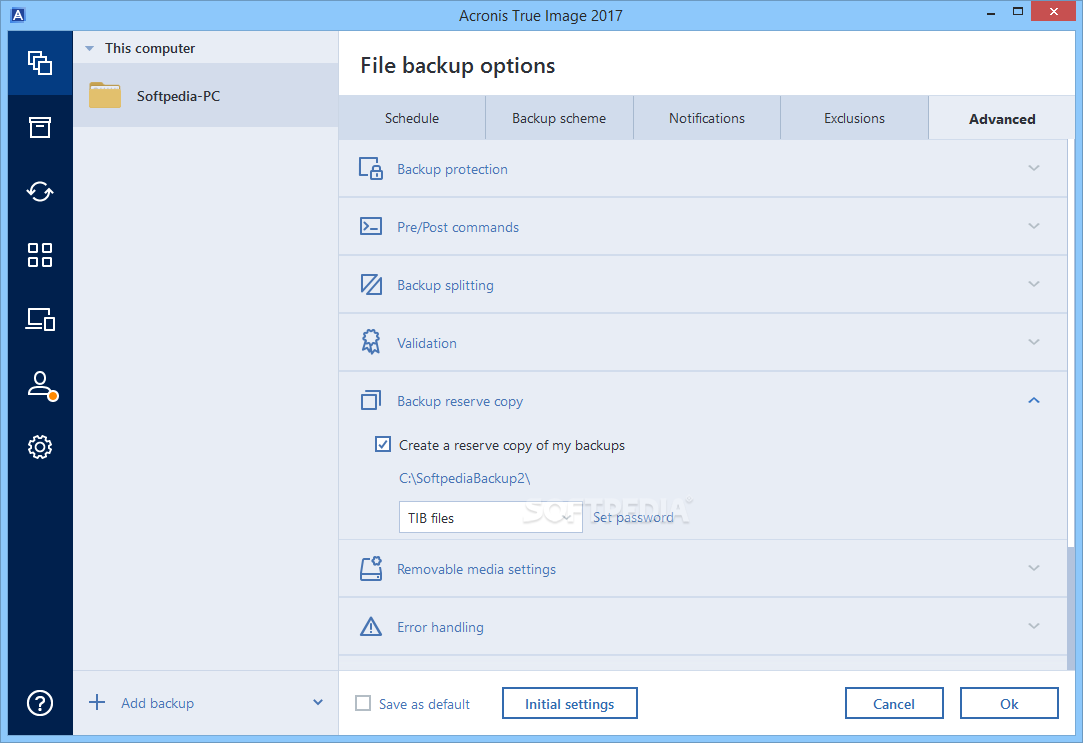Switch to the Schedule tab
1083x743 pixels.
[412, 118]
